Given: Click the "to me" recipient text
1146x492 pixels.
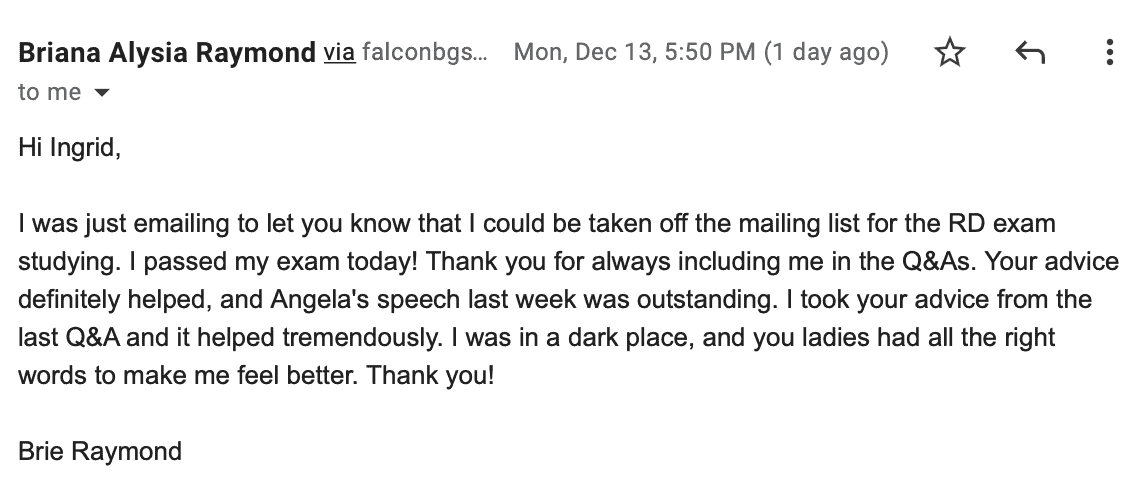Looking at the screenshot, I should coord(49,92).
